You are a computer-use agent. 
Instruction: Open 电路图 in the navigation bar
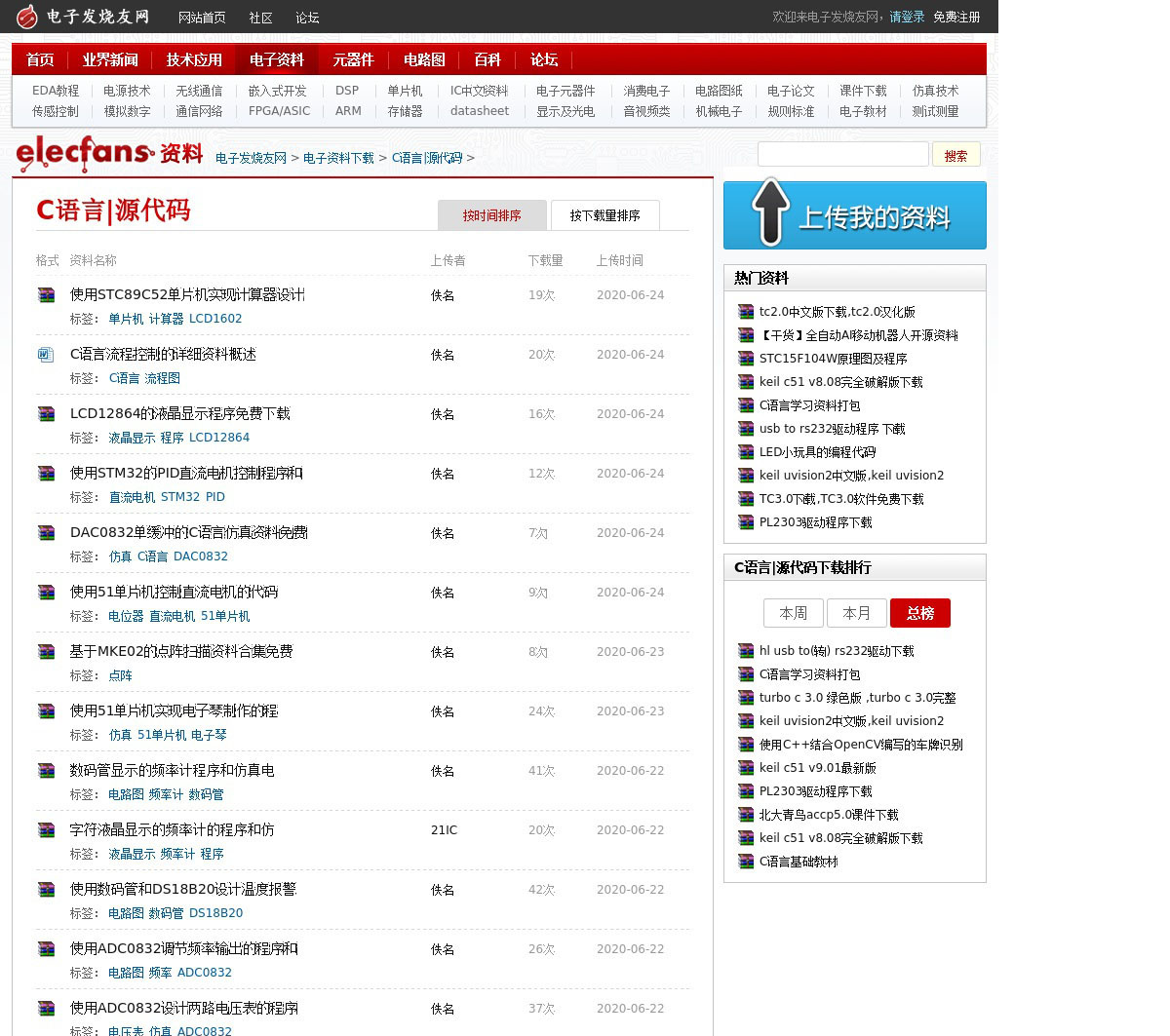(424, 59)
